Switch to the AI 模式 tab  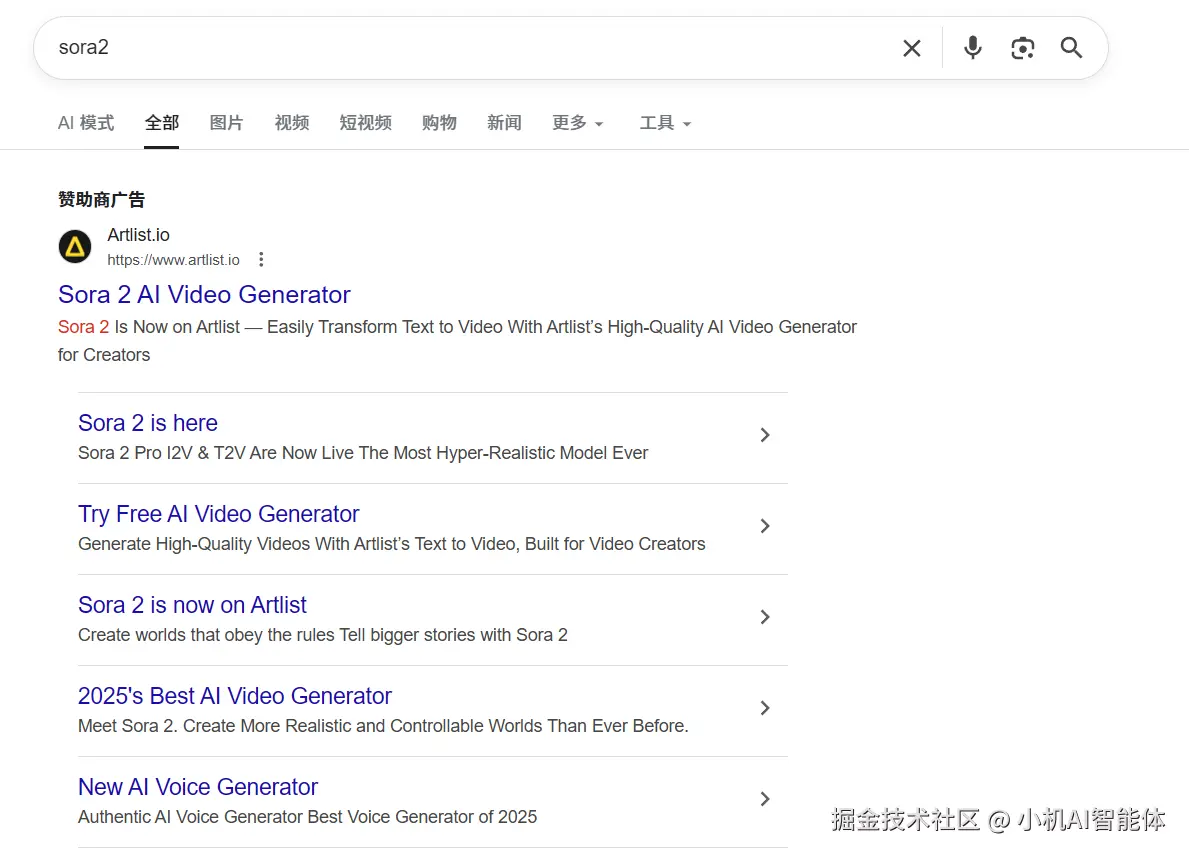click(86, 123)
